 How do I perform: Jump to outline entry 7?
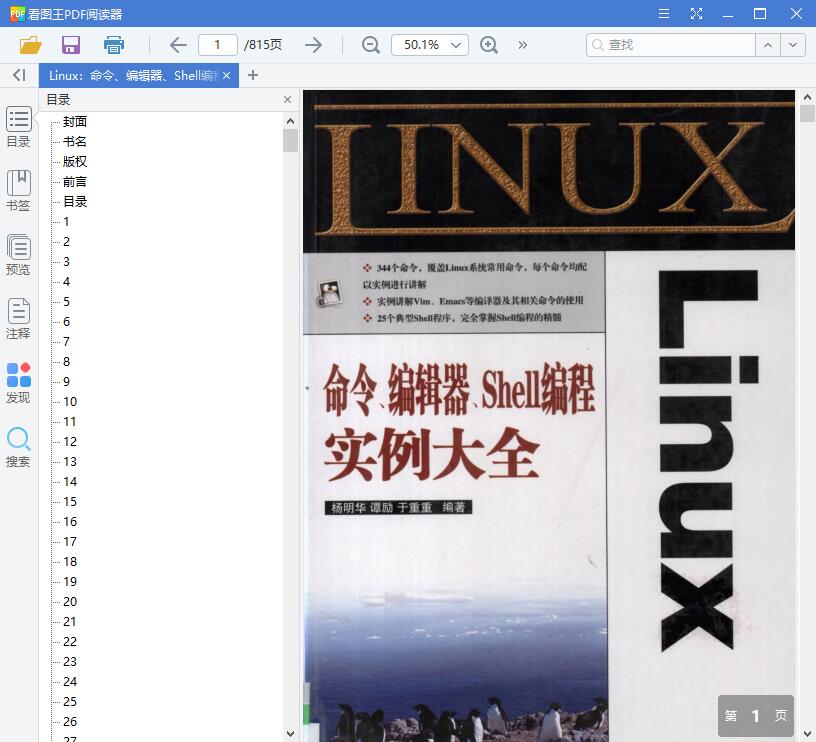tap(66, 342)
